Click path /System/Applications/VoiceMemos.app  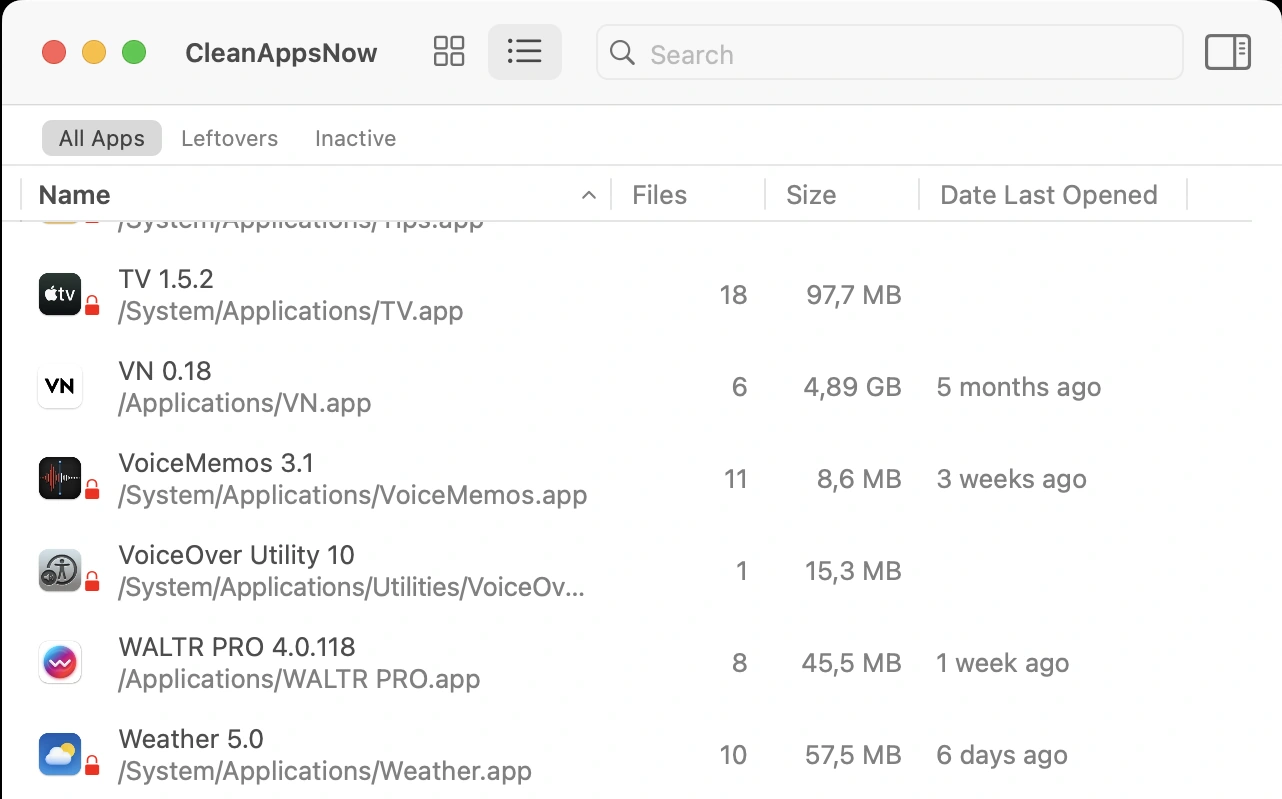coord(353,495)
